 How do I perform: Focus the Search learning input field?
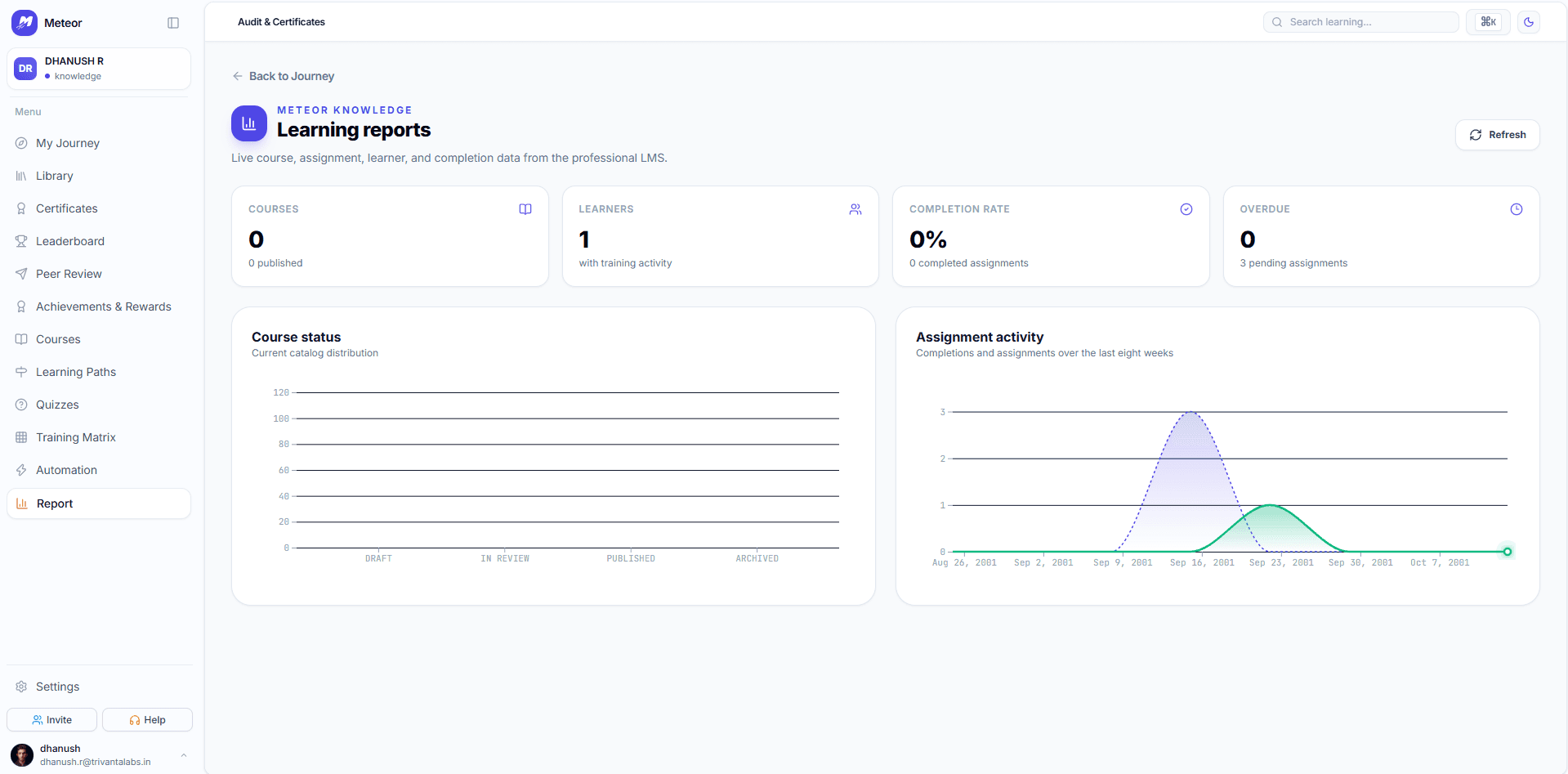point(1360,22)
